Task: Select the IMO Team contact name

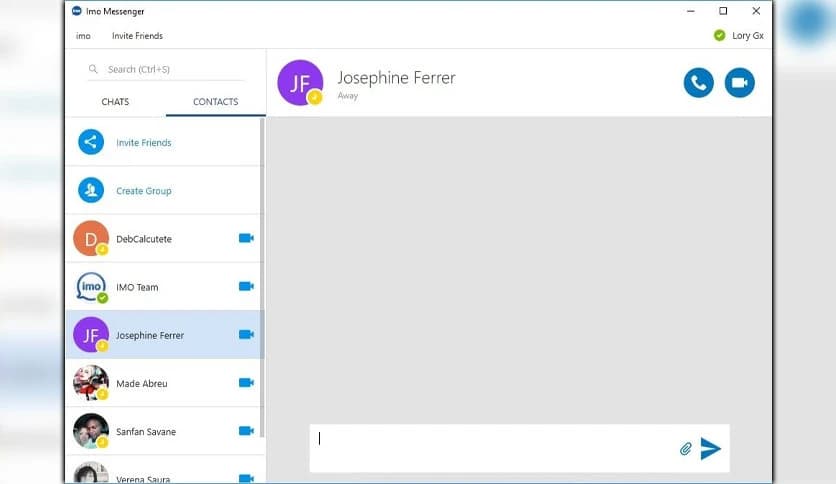Action: pos(137,287)
